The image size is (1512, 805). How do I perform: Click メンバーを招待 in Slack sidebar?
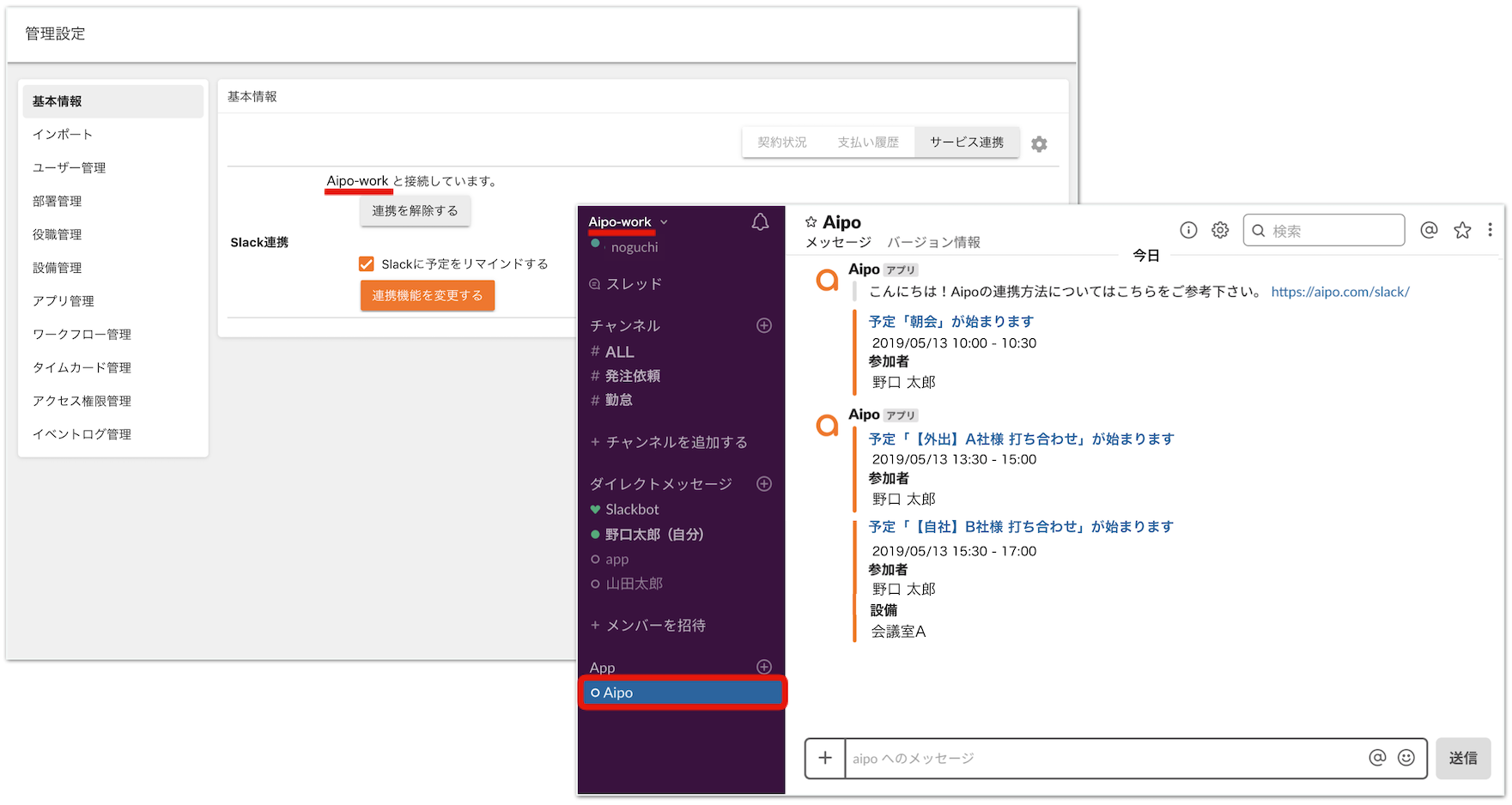(648, 626)
